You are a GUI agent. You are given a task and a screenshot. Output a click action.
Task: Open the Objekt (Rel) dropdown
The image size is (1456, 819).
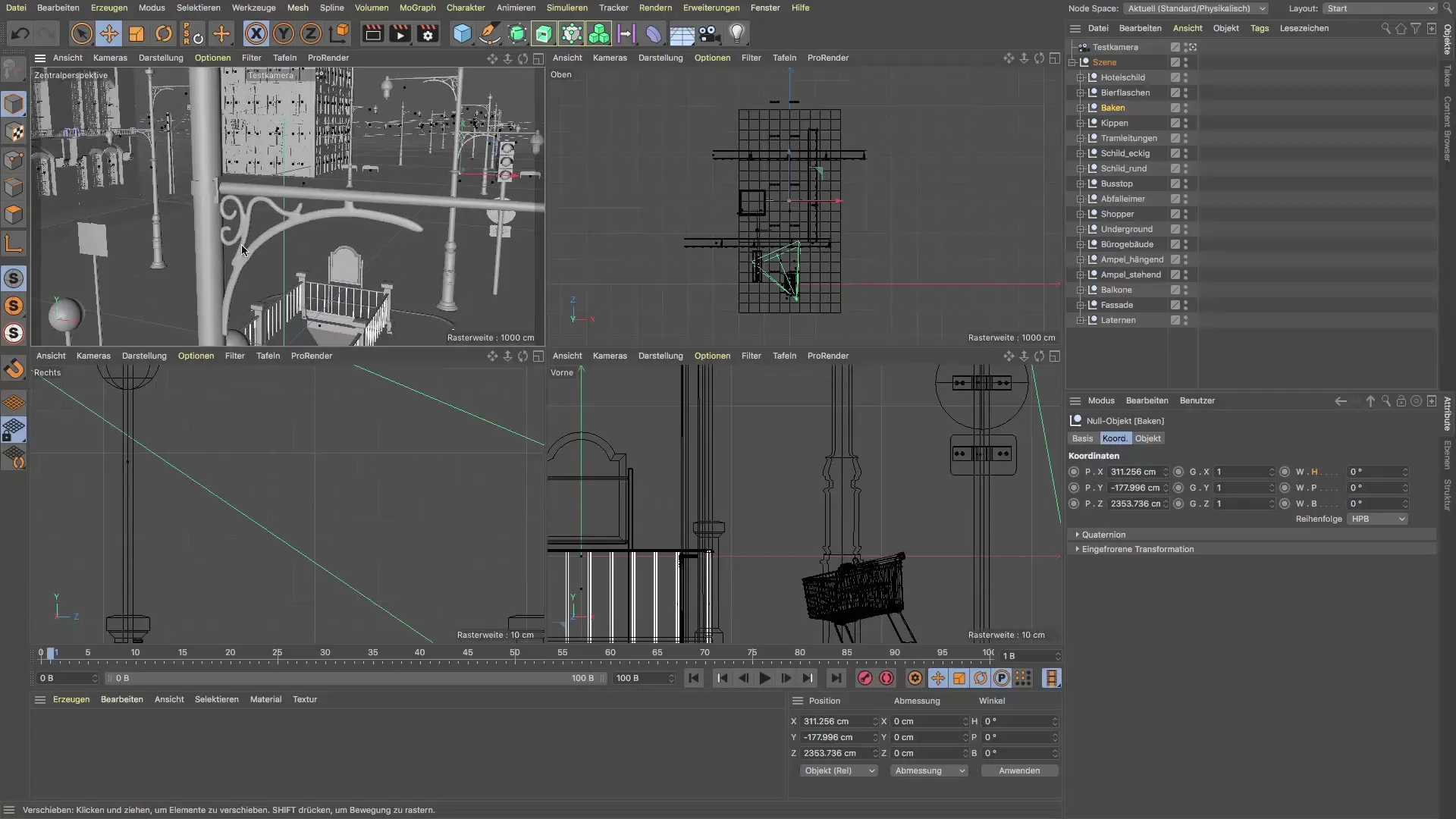tap(839, 770)
